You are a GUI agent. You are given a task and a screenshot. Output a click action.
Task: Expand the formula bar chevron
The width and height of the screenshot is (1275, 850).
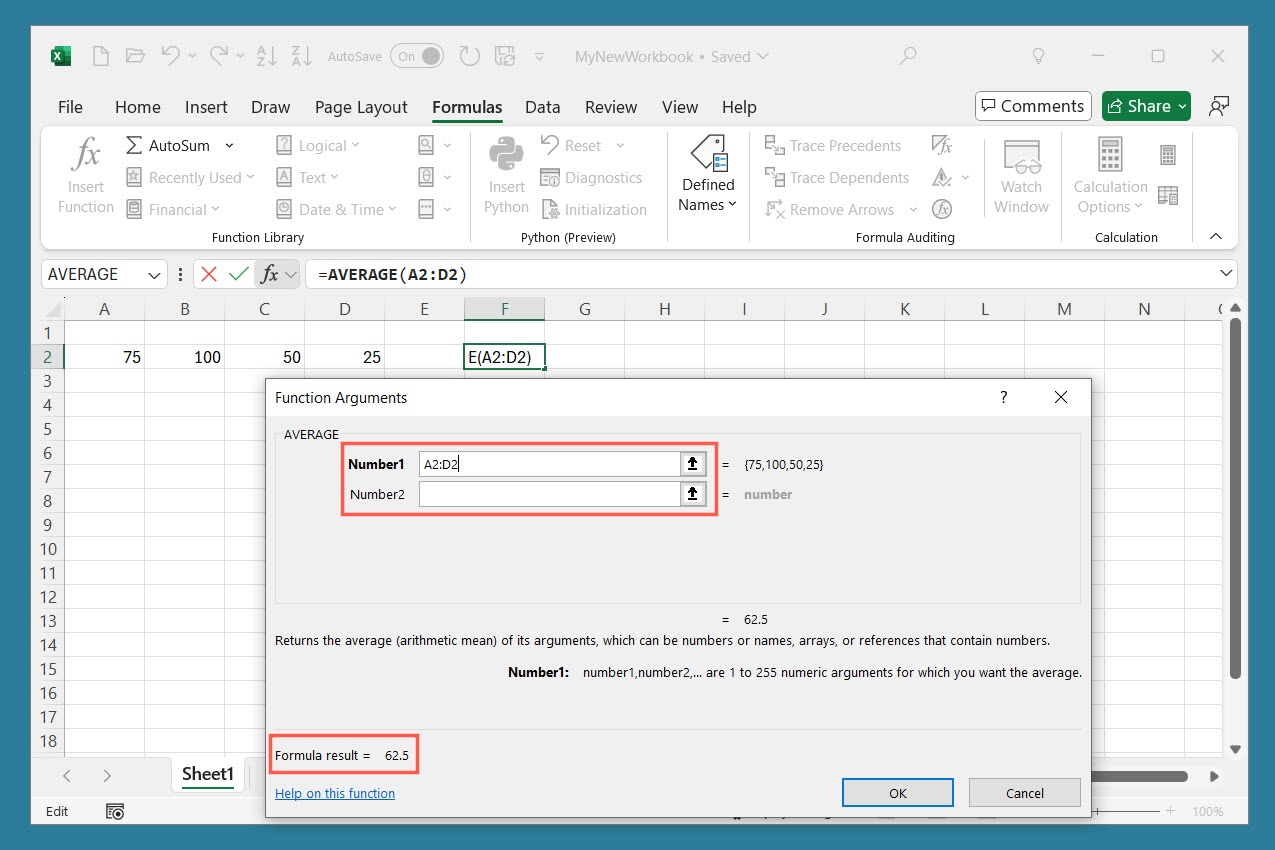tap(1227, 274)
